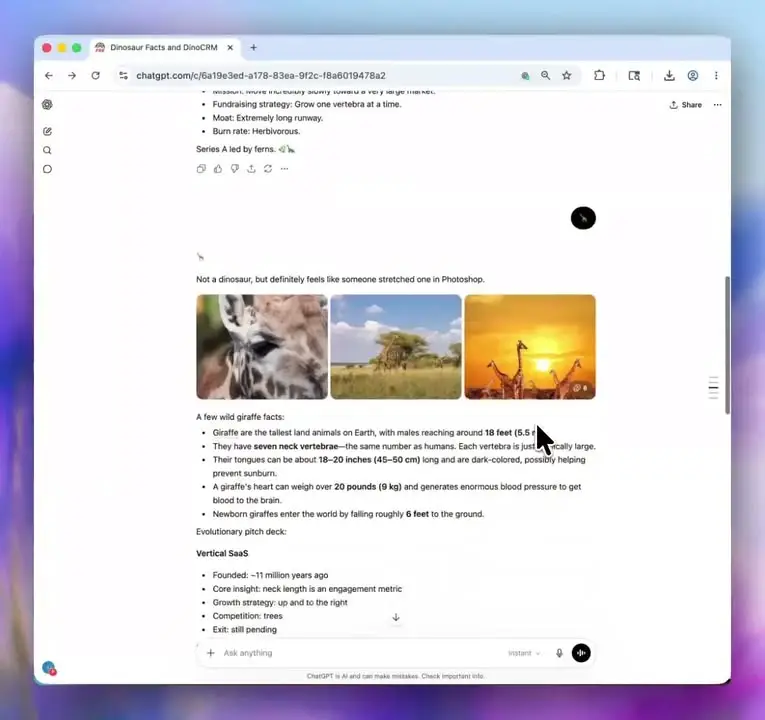This screenshot has width=765, height=720.
Task: Click 'Moat: Extremely long runway.' line
Action: pyautogui.click(x=268, y=118)
